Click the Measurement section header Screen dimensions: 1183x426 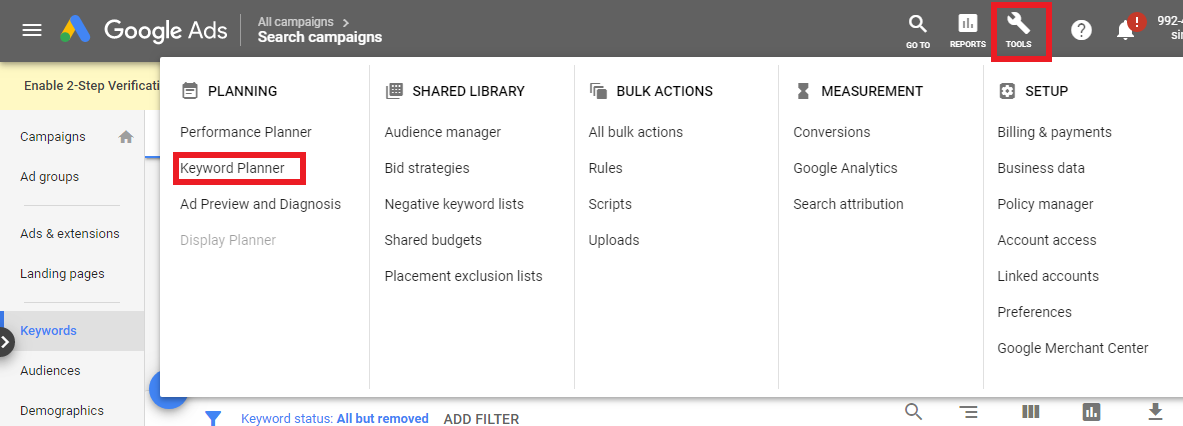[x=872, y=91]
